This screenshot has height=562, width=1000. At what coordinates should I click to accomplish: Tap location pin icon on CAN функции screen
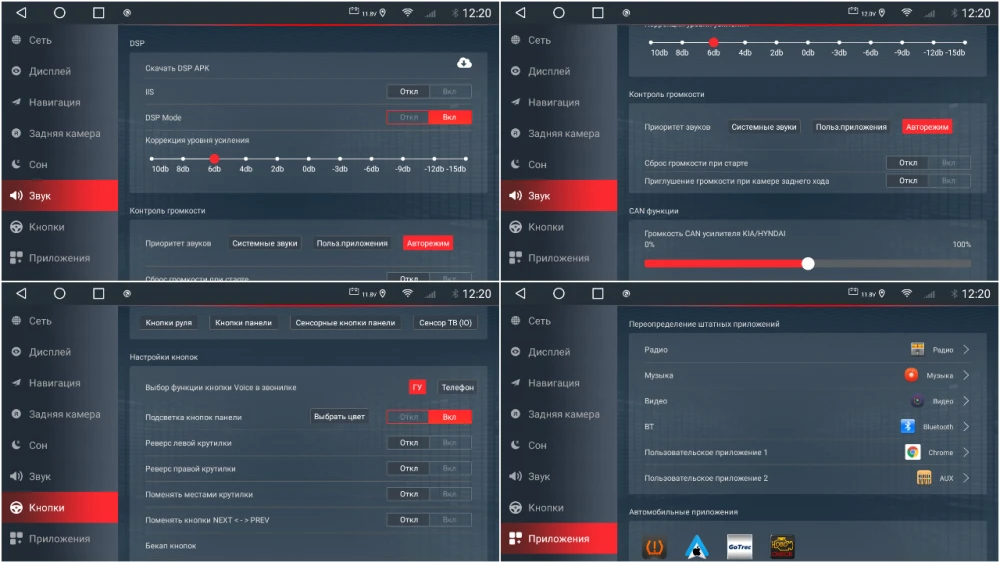tap(882, 13)
